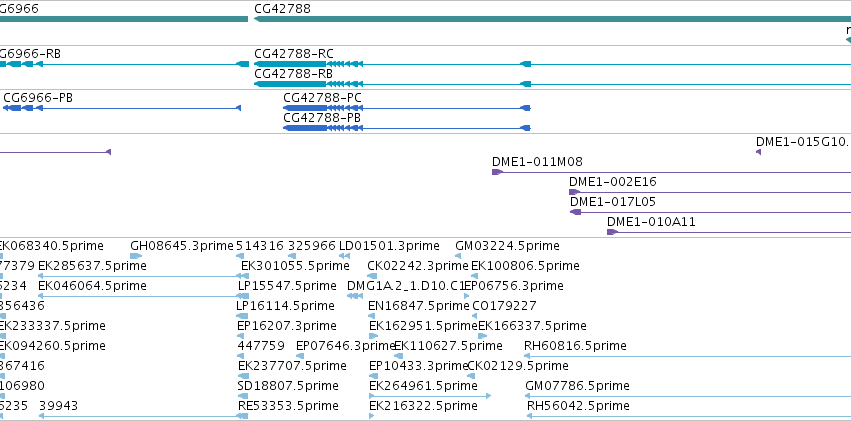Select EST EP16207.3prime
Viewport: 851px width, 421px height.
coord(287,326)
